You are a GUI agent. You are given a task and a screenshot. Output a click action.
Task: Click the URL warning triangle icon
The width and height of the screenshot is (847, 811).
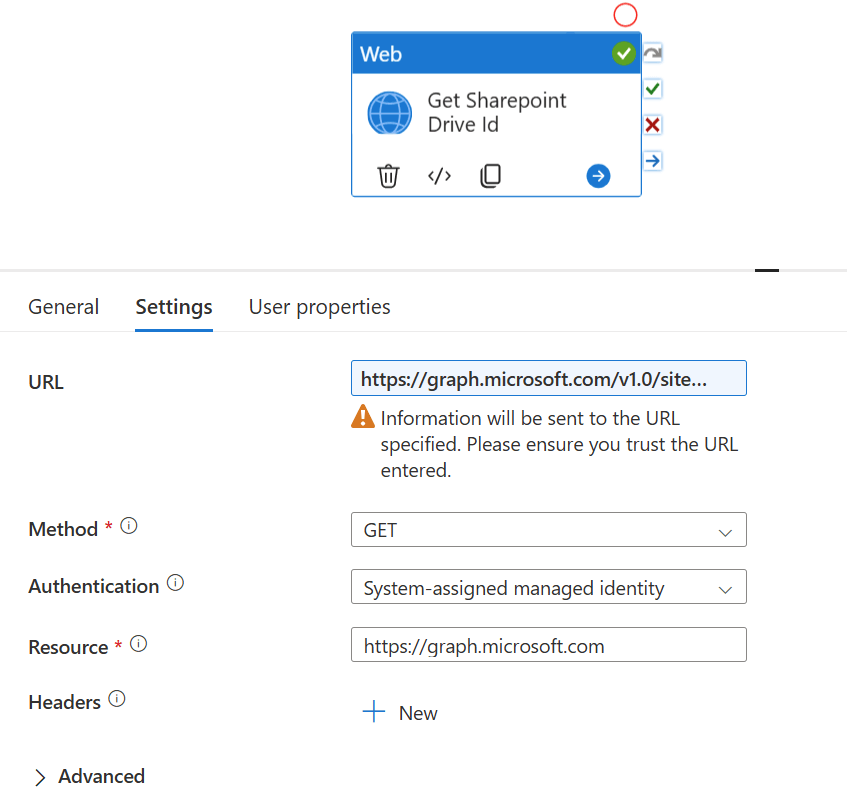362,417
